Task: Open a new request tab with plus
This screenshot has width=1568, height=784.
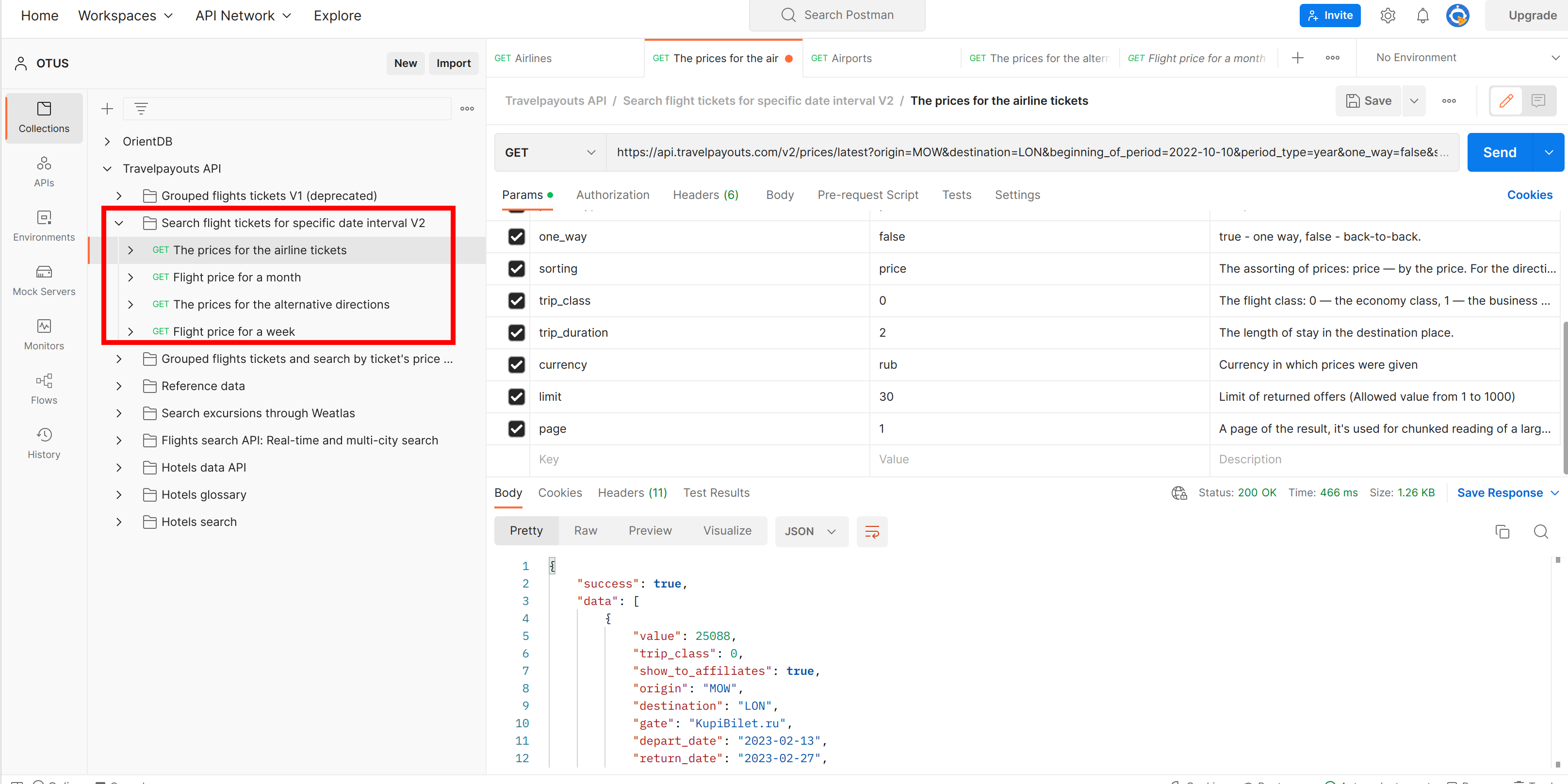Action: pyautogui.click(x=1297, y=58)
